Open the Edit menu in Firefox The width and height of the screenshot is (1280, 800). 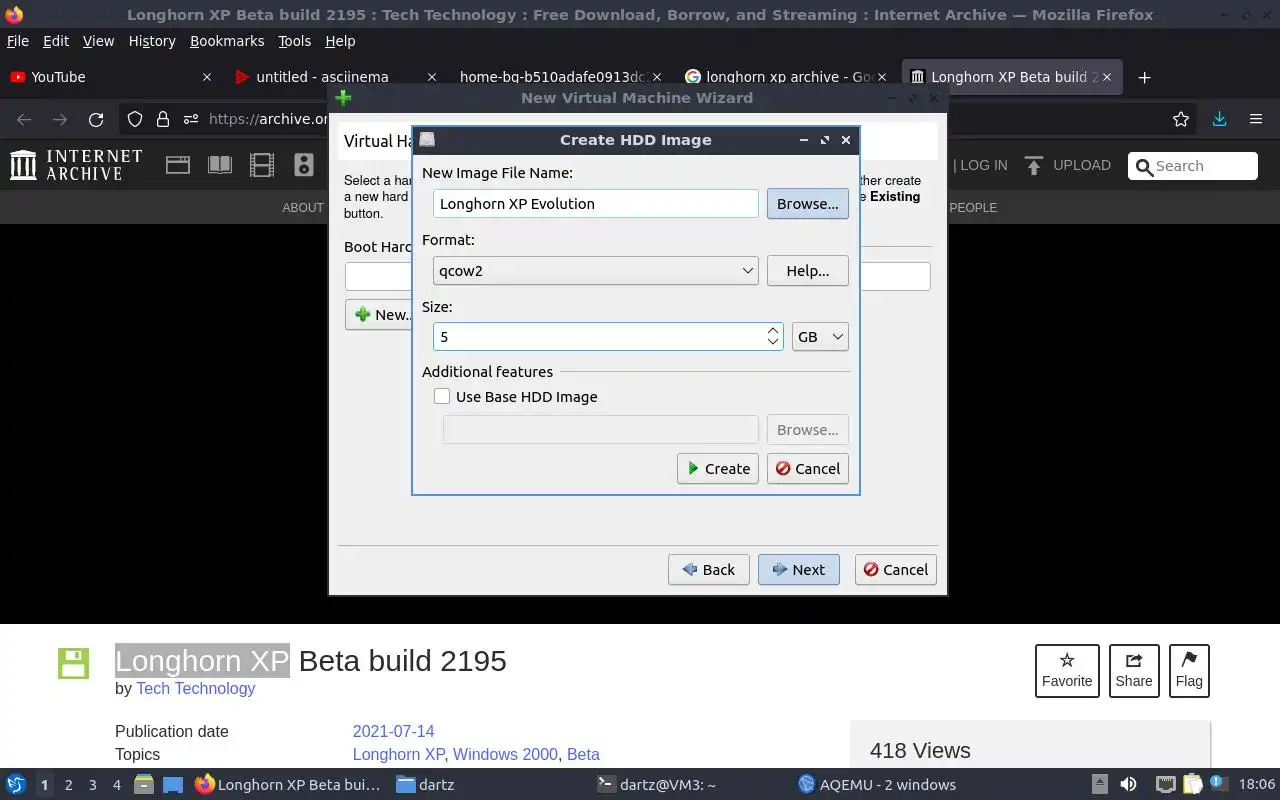click(x=56, y=41)
